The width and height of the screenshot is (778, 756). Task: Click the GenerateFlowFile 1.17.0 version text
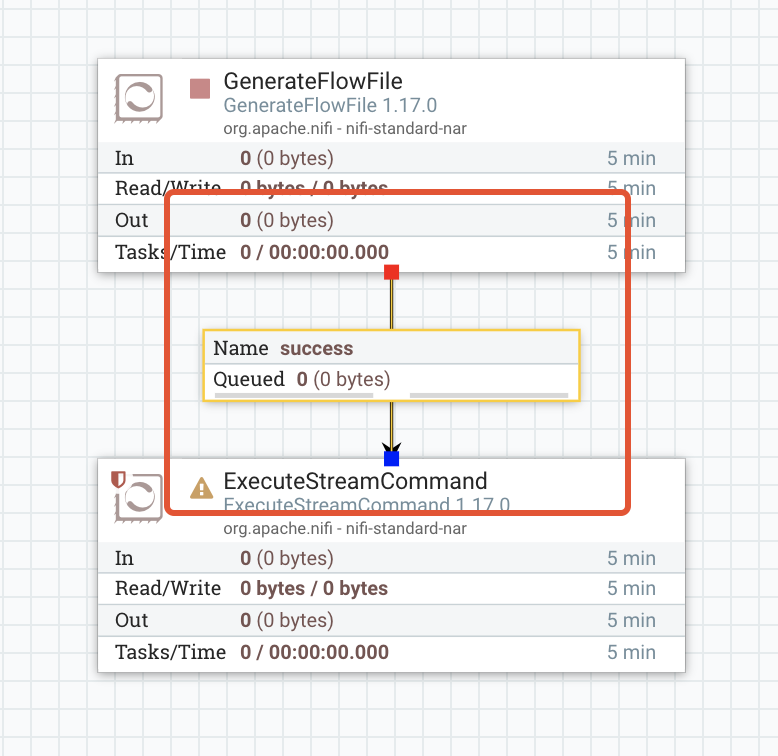(330, 106)
